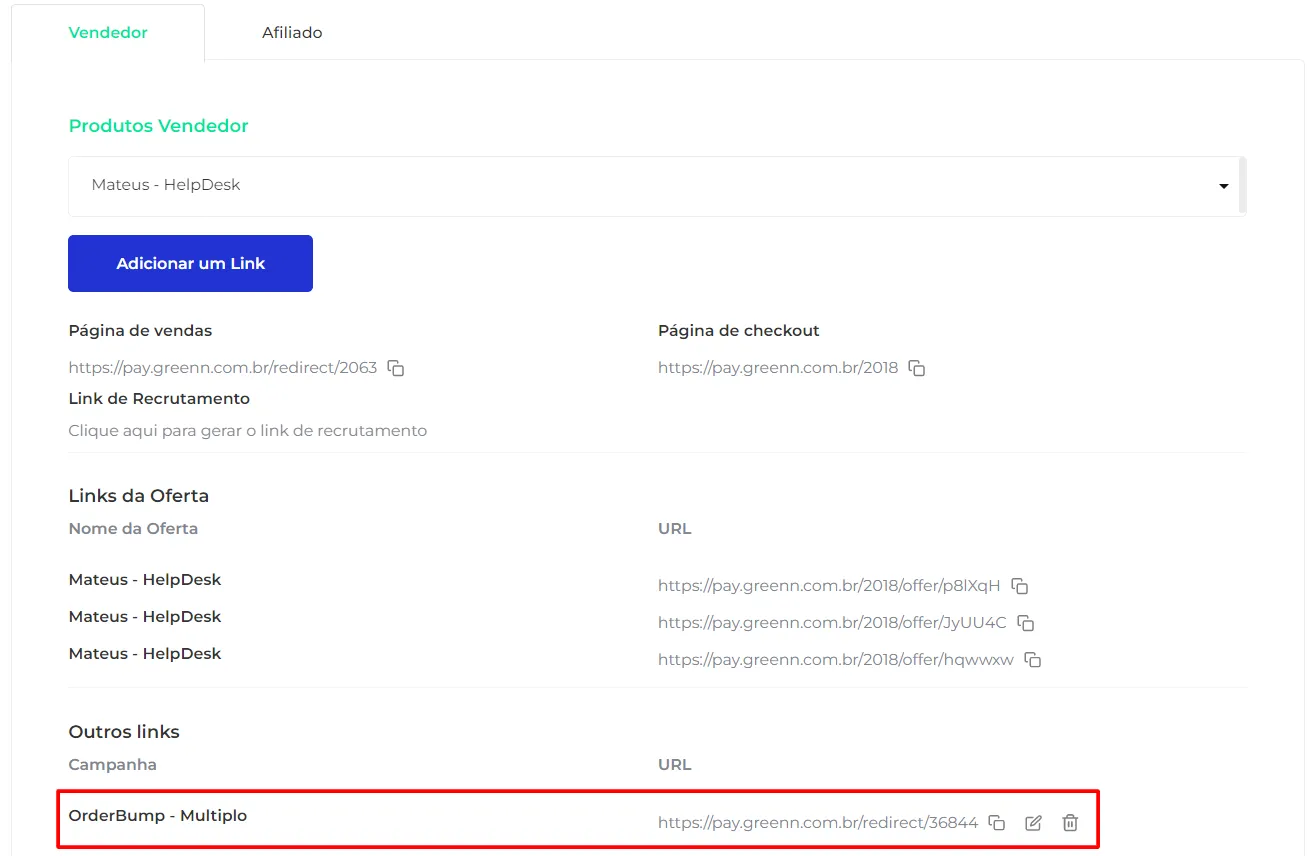Open the redirect/2063 sales page URL

[223, 368]
